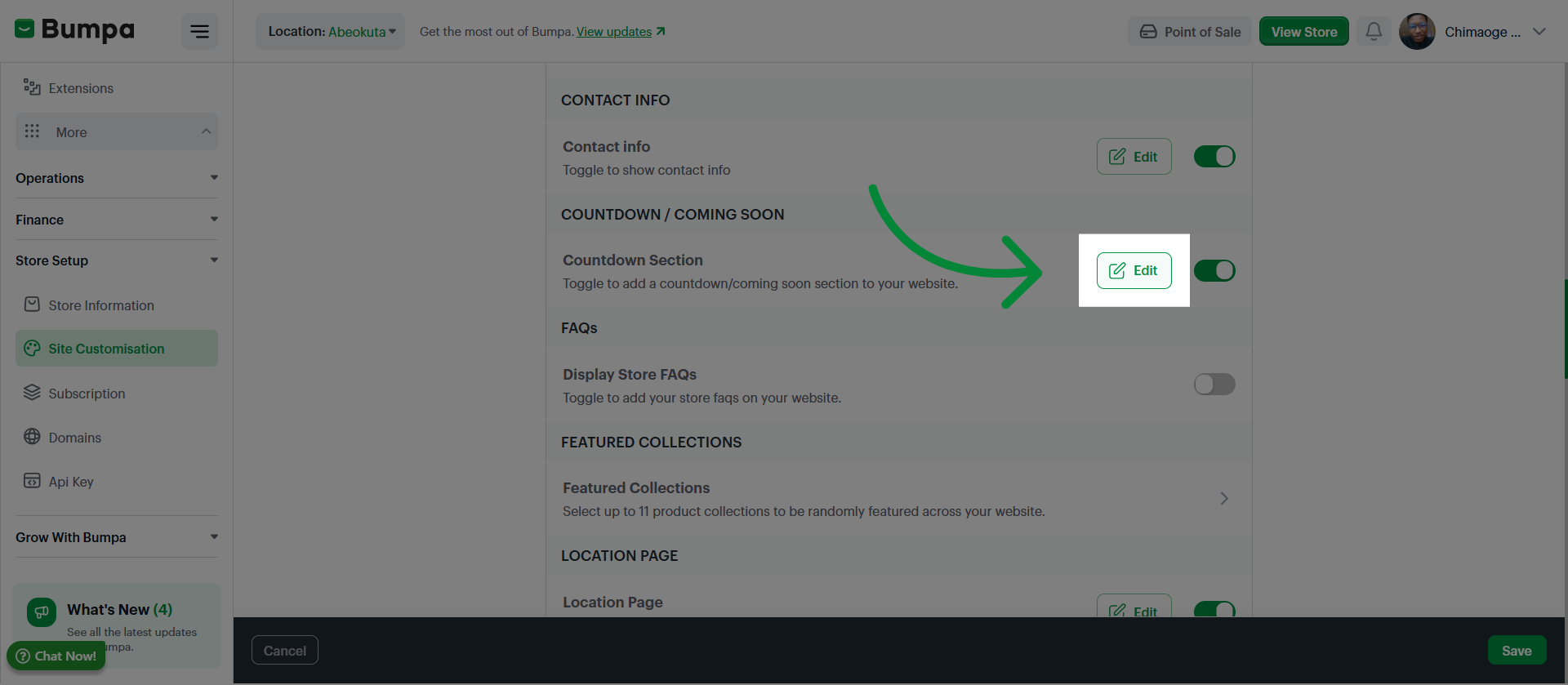This screenshot has width=1568, height=685.
Task: Open the Api Key menu item
Action: tap(117, 481)
